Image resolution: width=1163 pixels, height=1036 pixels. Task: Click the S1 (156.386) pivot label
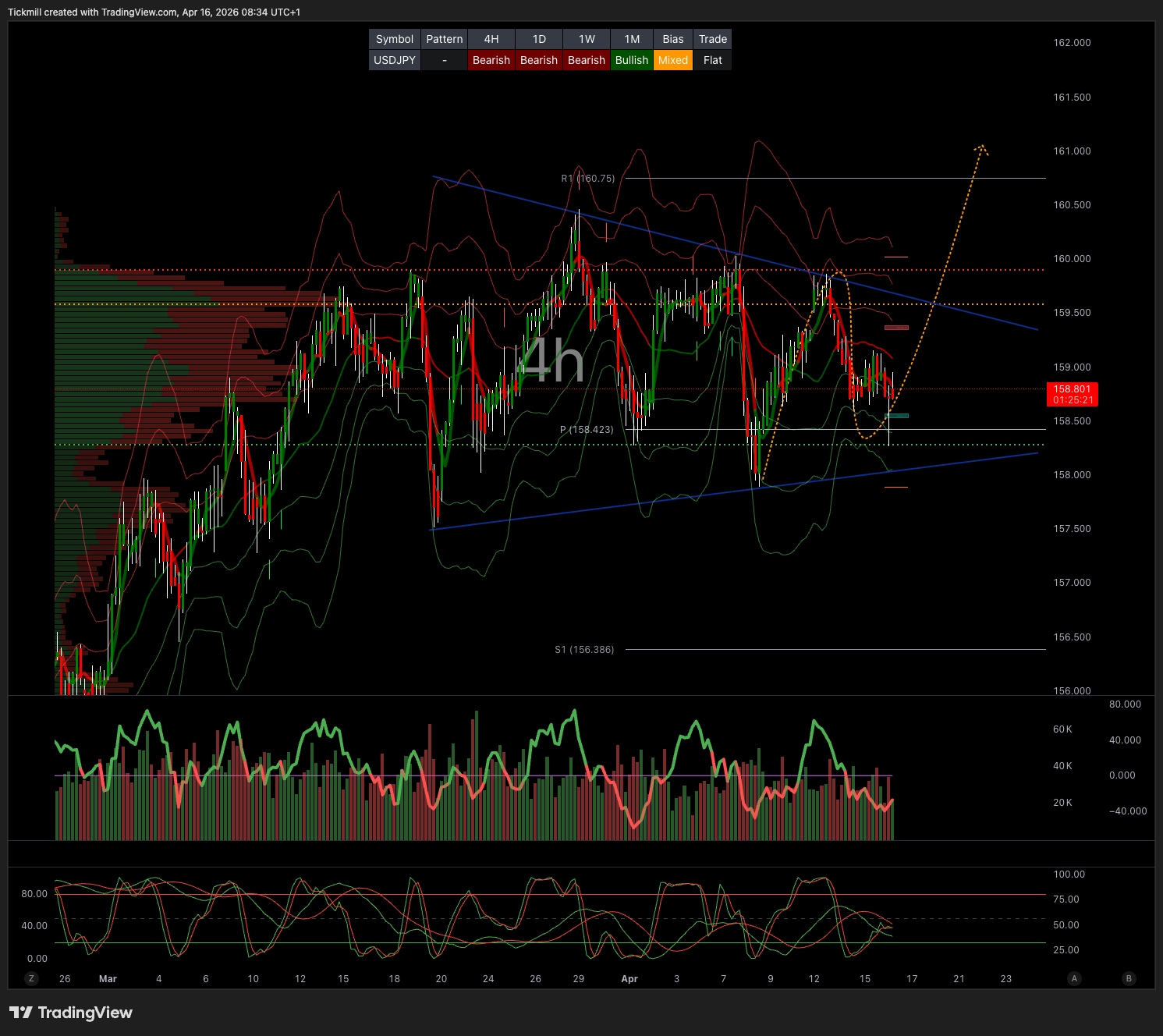[584, 650]
